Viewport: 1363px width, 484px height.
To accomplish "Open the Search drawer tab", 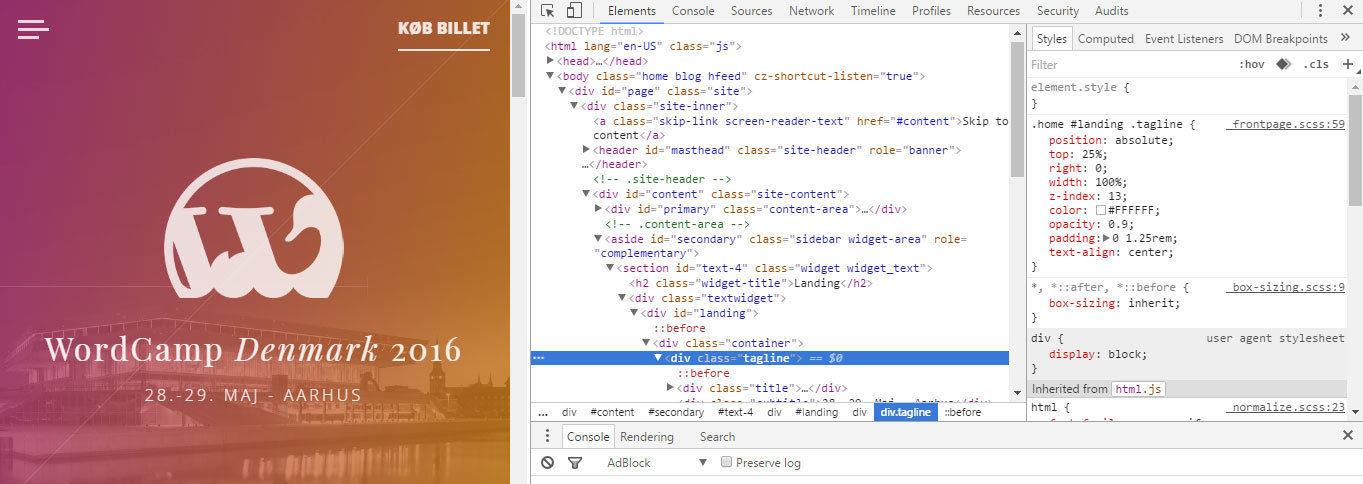I will click(717, 437).
